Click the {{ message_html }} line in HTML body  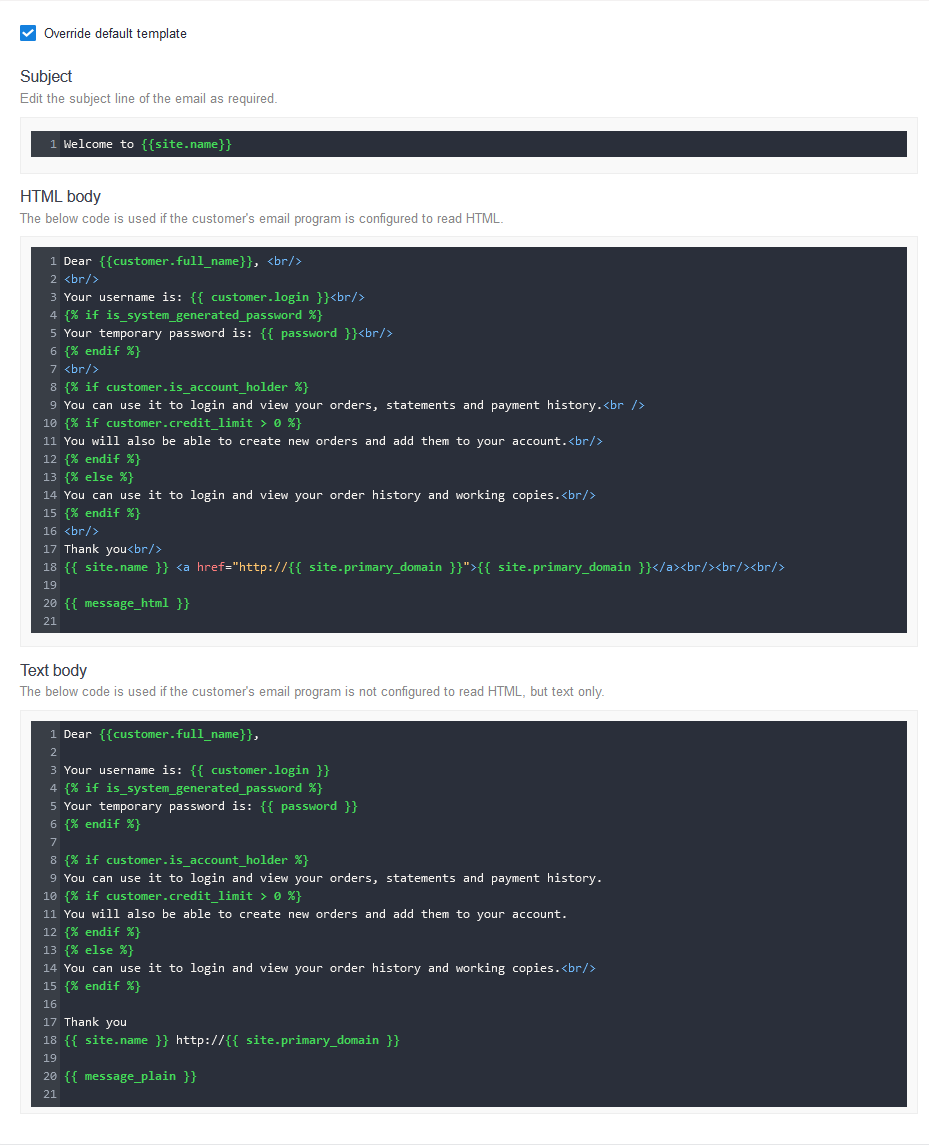[127, 603]
